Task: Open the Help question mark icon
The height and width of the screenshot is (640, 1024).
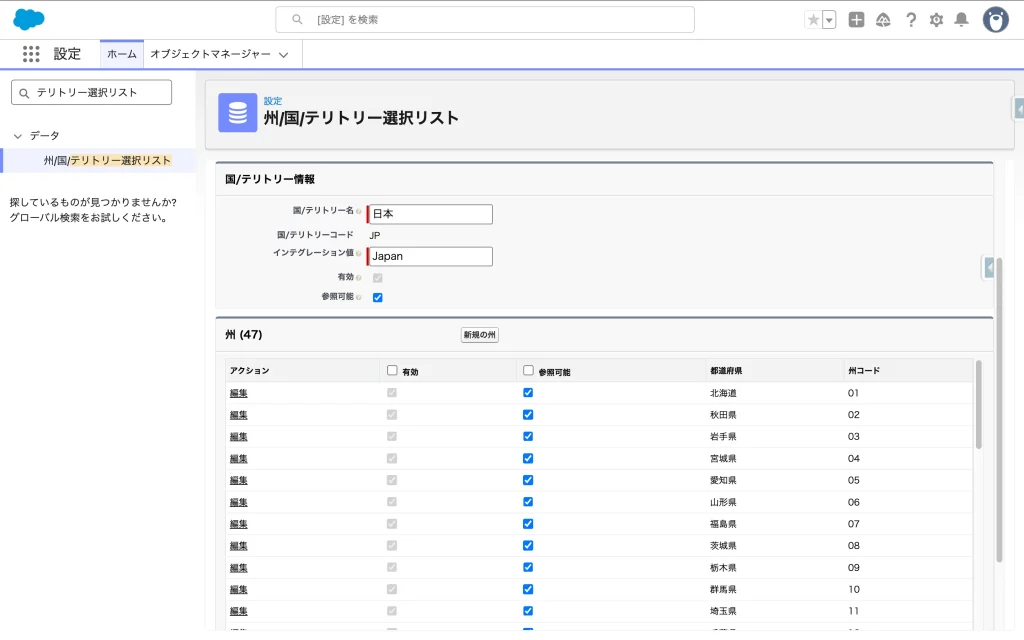Action: pos(910,20)
